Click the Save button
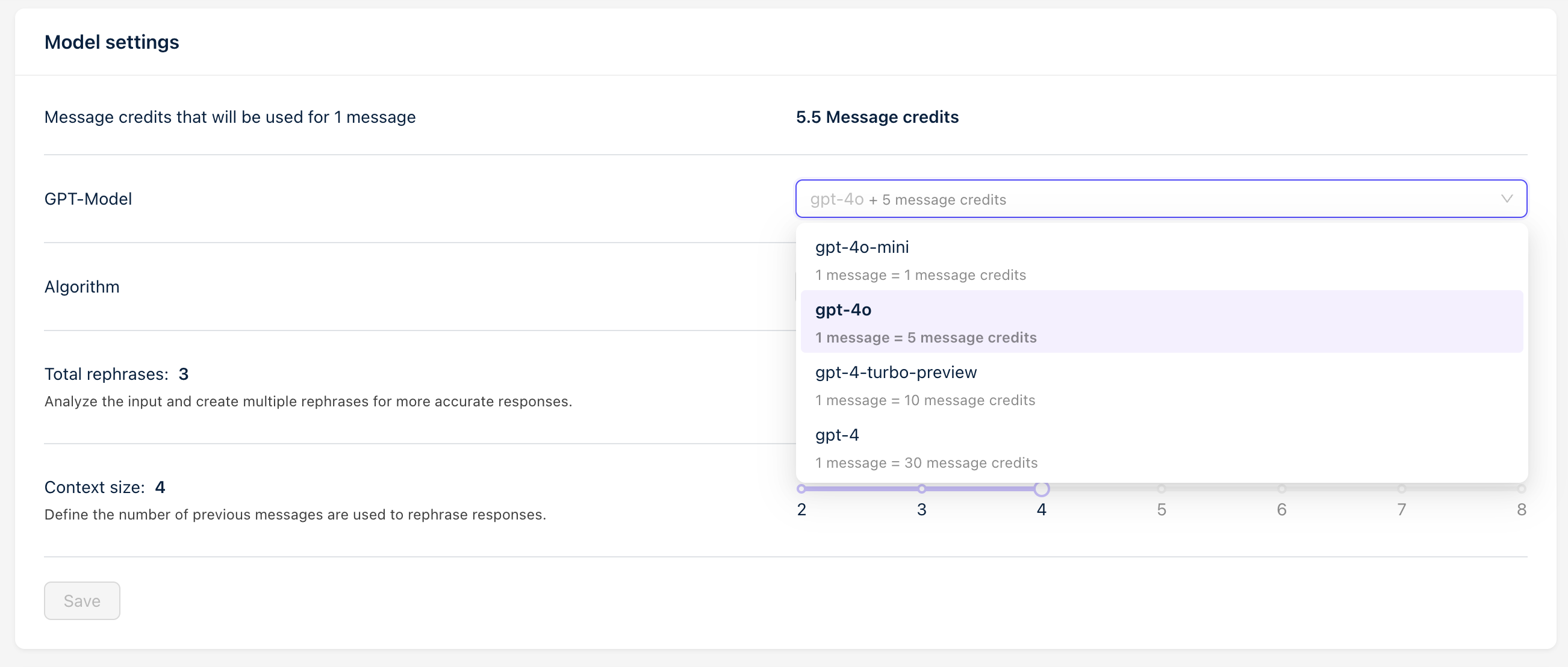Screen dimensions: 1568x667 click(82, 601)
